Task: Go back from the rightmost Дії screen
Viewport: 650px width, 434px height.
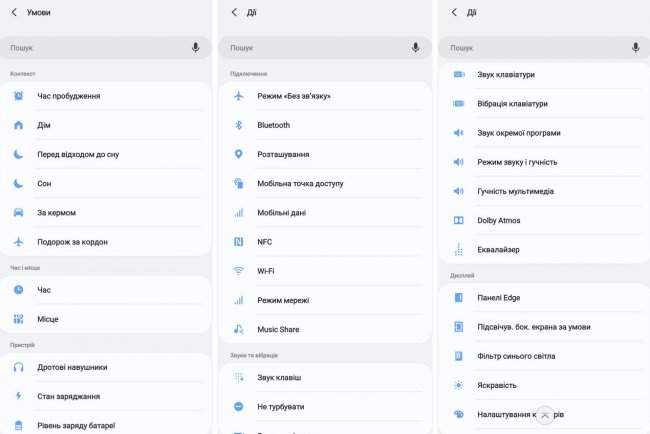Action: [x=454, y=12]
